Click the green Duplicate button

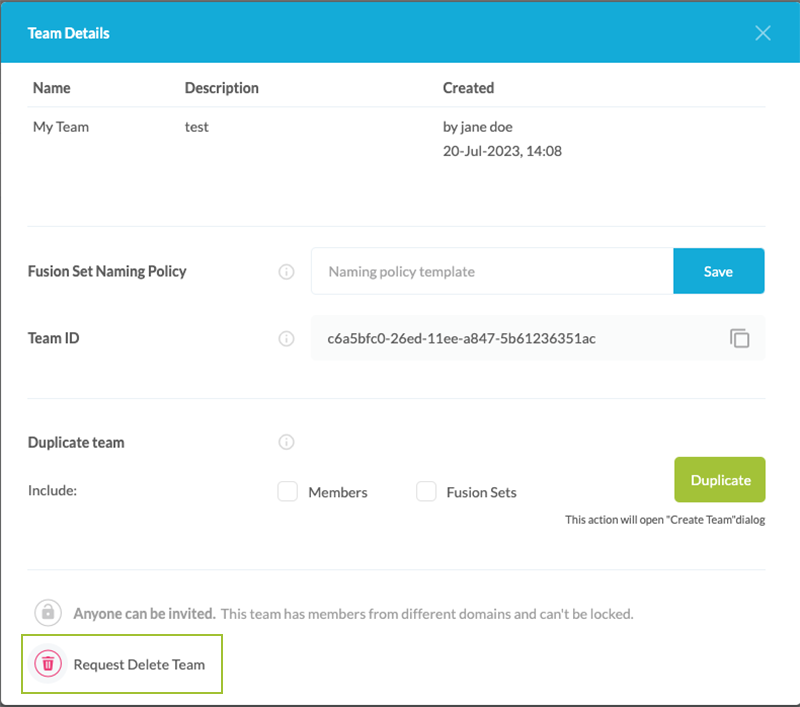click(x=720, y=480)
